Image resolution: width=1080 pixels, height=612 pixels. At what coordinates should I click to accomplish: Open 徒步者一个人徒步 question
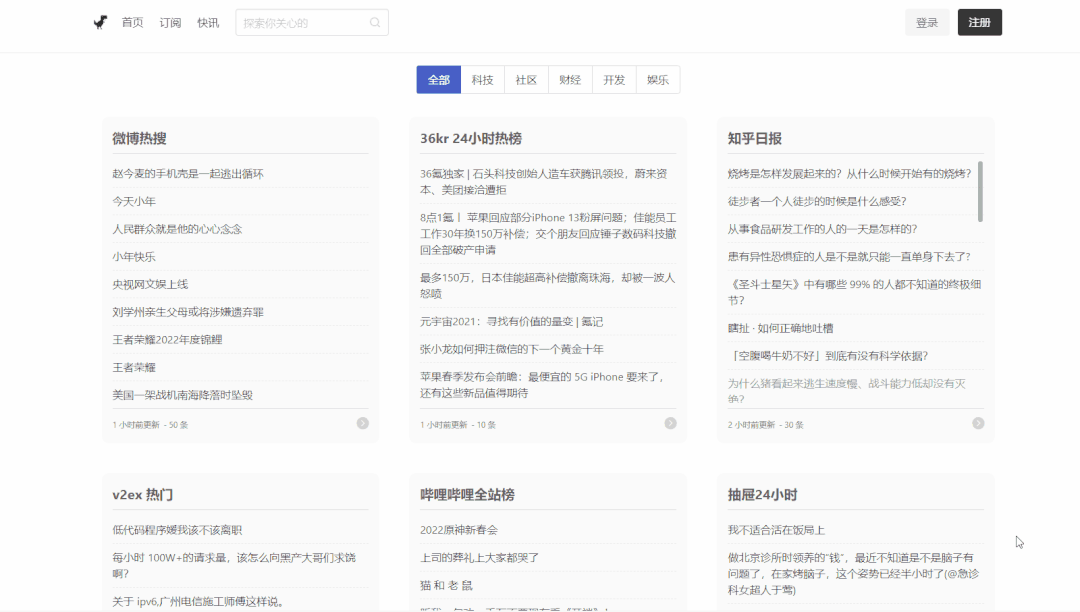coord(817,201)
